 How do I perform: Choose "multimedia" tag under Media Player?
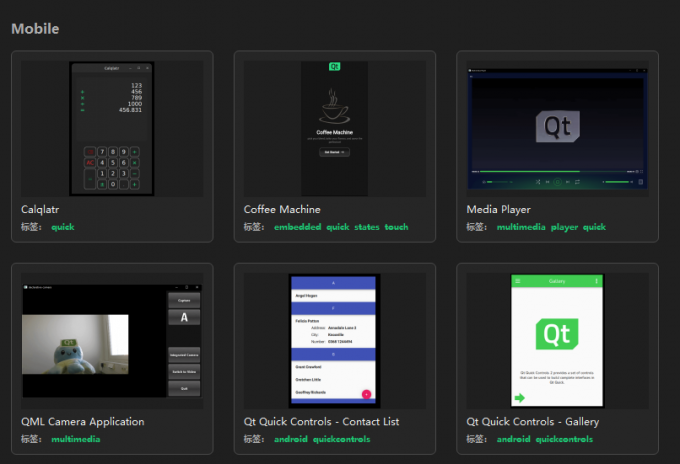520,227
